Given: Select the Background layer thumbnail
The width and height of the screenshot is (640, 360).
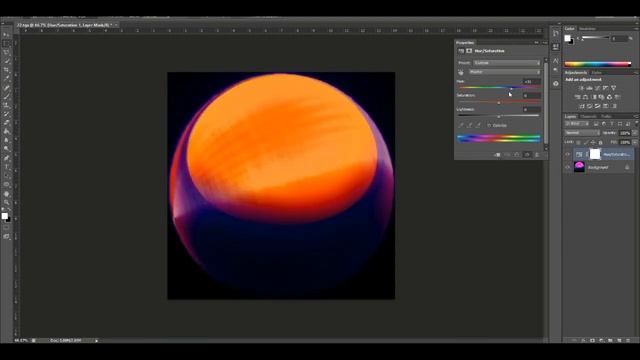Looking at the screenshot, I should (x=579, y=167).
